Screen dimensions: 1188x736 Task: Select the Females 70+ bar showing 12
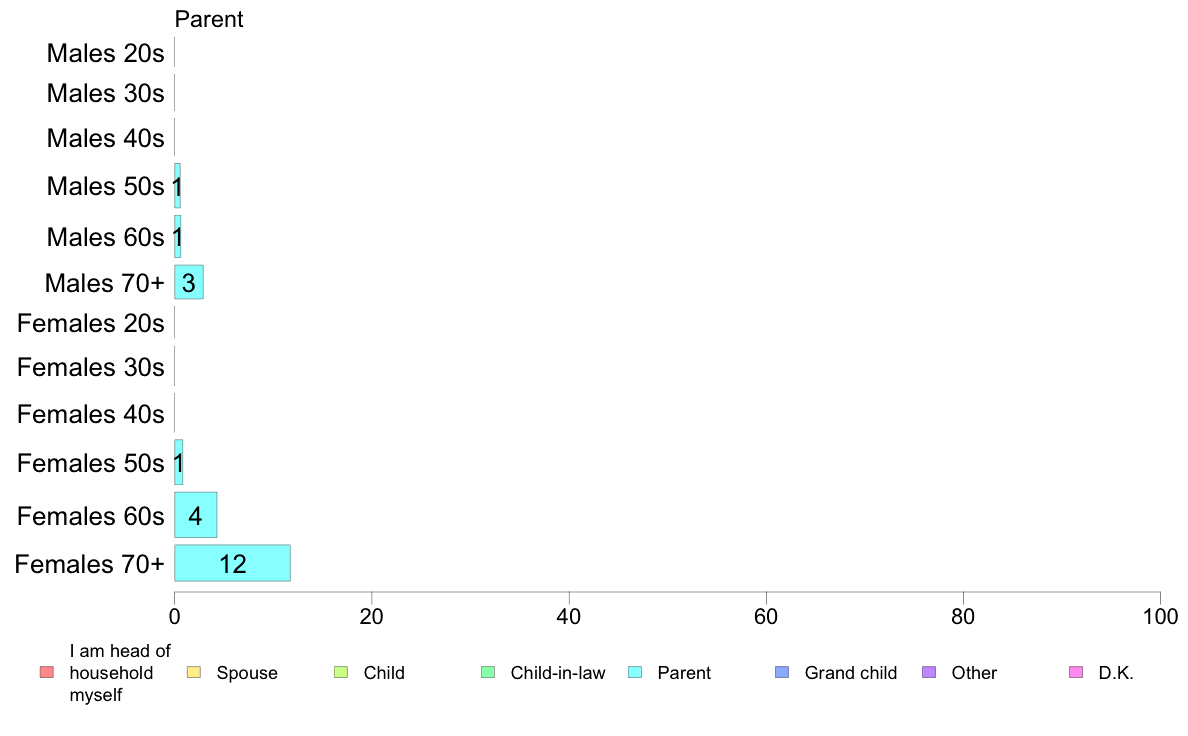(233, 563)
